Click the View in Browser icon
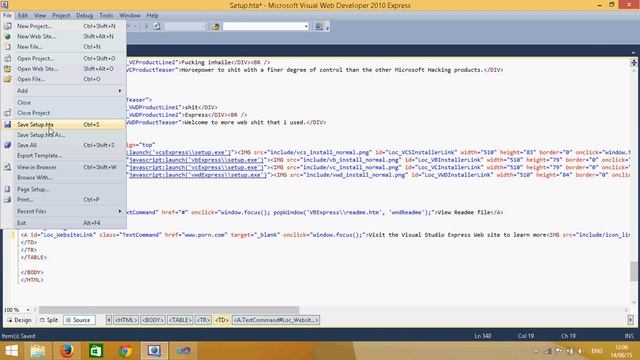 pyautogui.click(x=7, y=167)
